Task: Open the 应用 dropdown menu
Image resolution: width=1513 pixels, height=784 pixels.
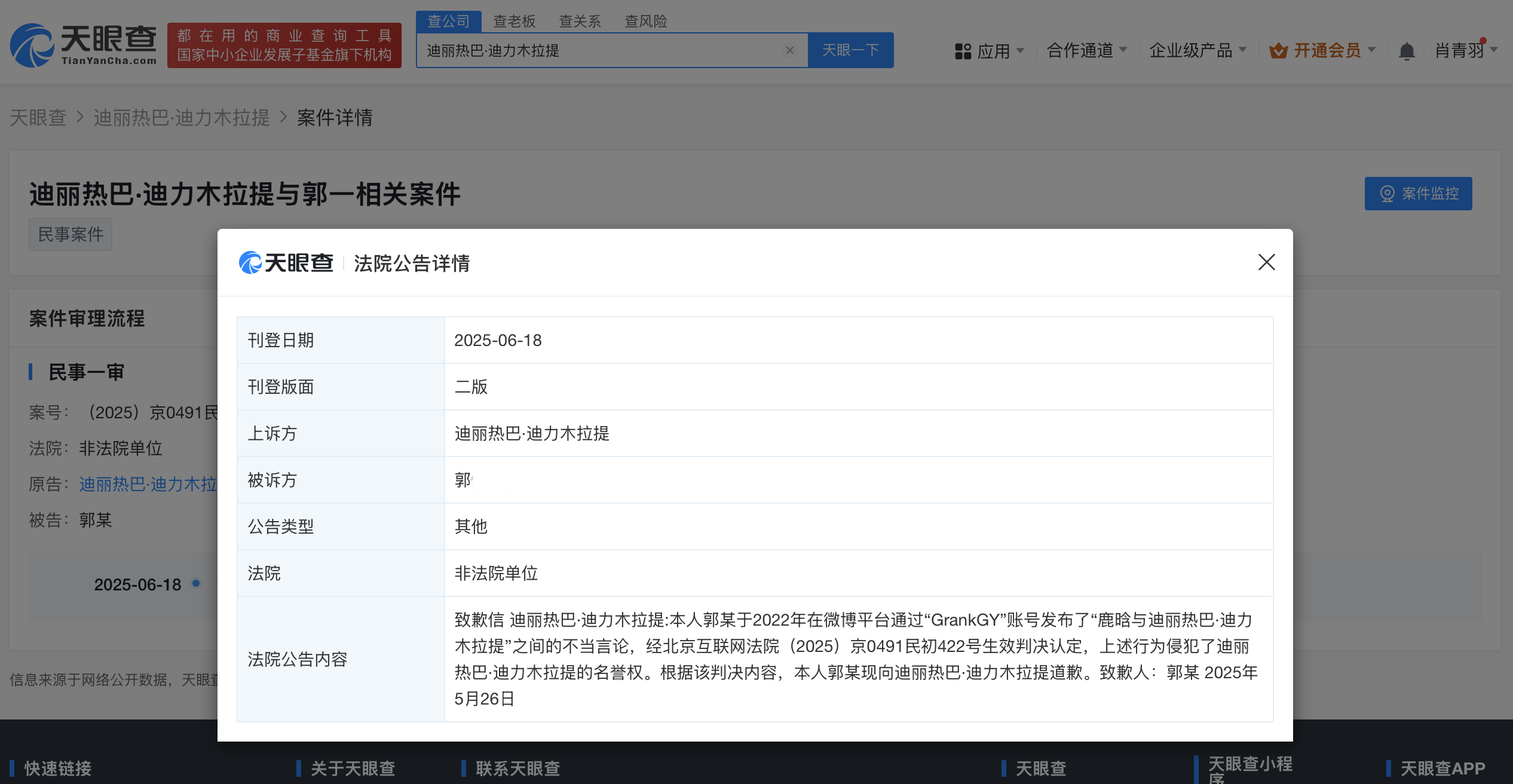Action: (990, 51)
